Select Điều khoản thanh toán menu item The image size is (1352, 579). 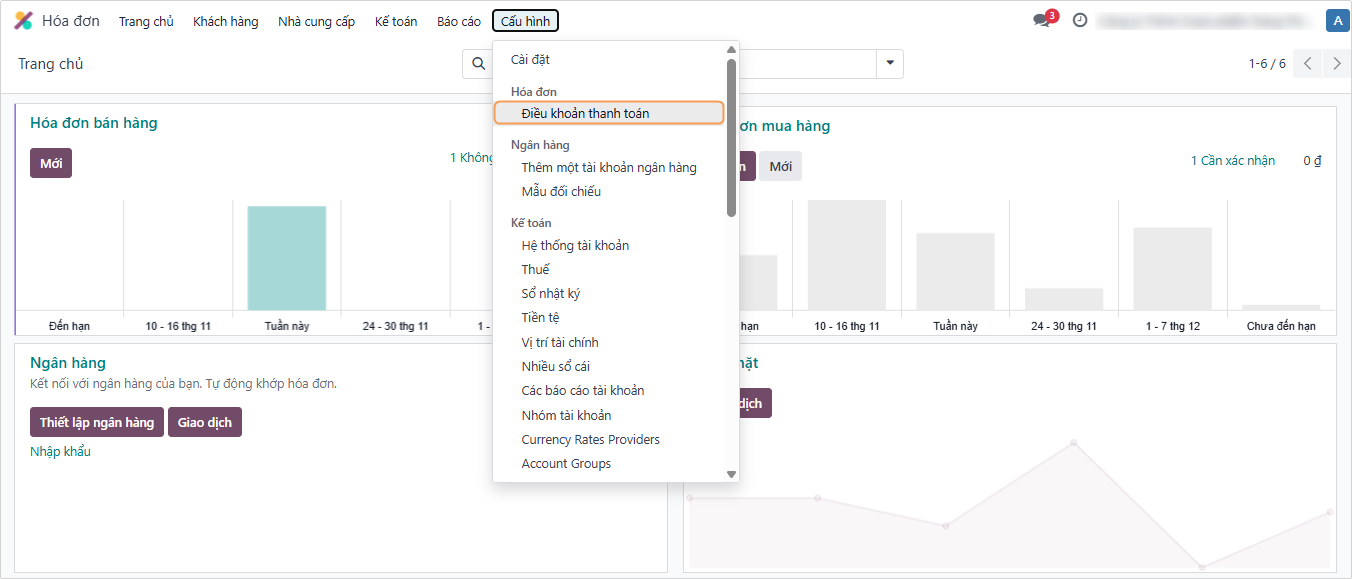click(585, 113)
